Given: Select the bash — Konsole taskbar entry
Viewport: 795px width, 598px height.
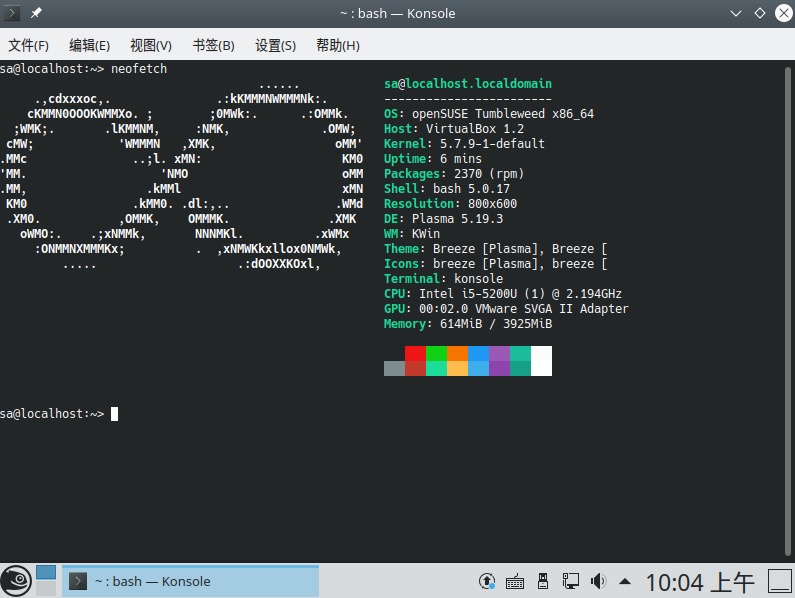Looking at the screenshot, I should [x=191, y=581].
